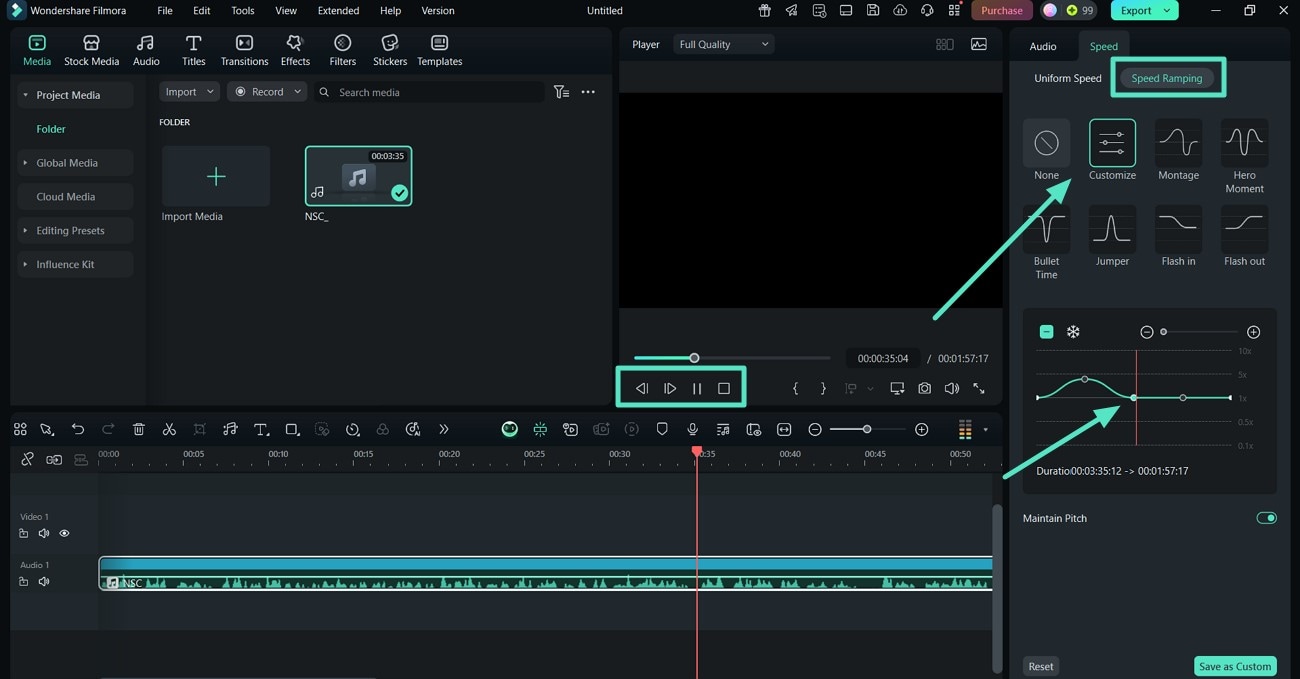This screenshot has width=1300, height=679.
Task: Open the Stock Media panel
Action: click(x=91, y=50)
